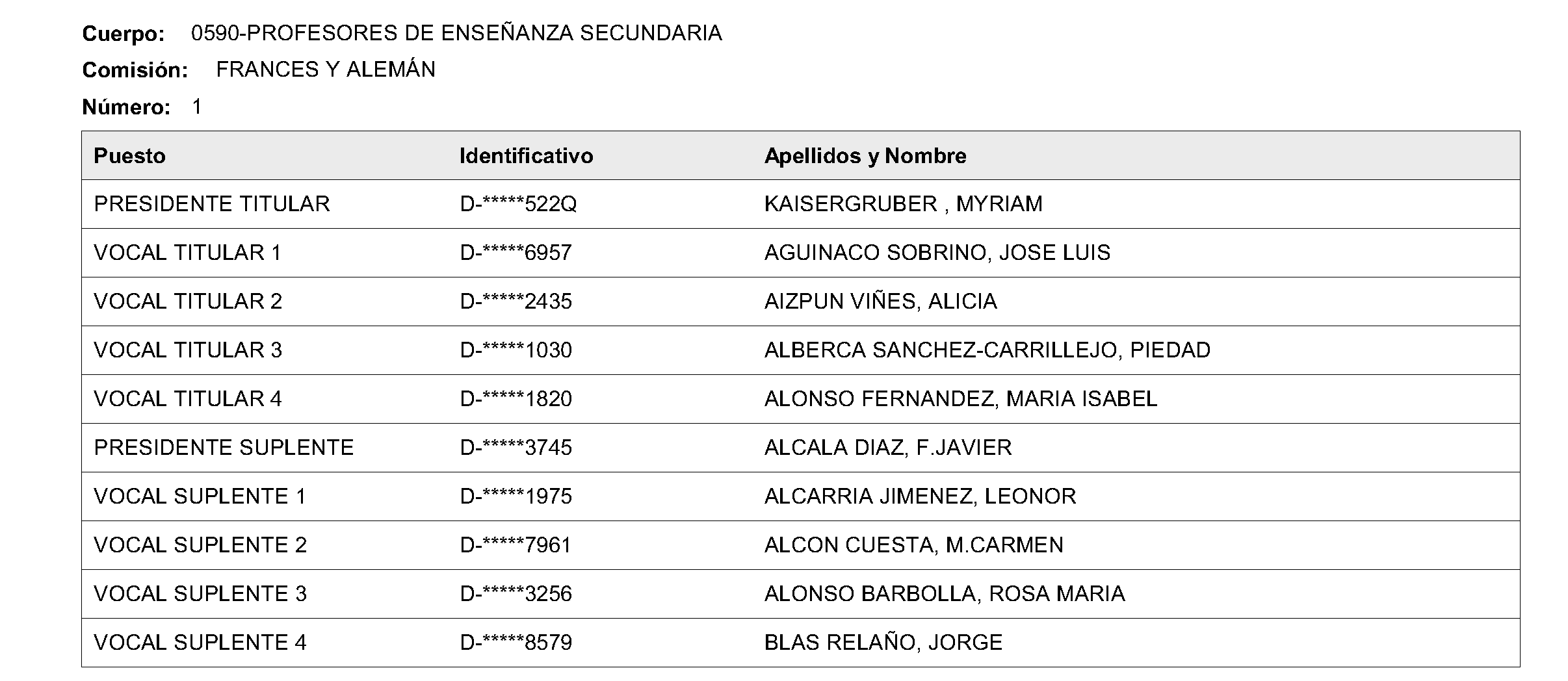Select ALCON CUESTA, M.CARMEN entry

(x=914, y=545)
